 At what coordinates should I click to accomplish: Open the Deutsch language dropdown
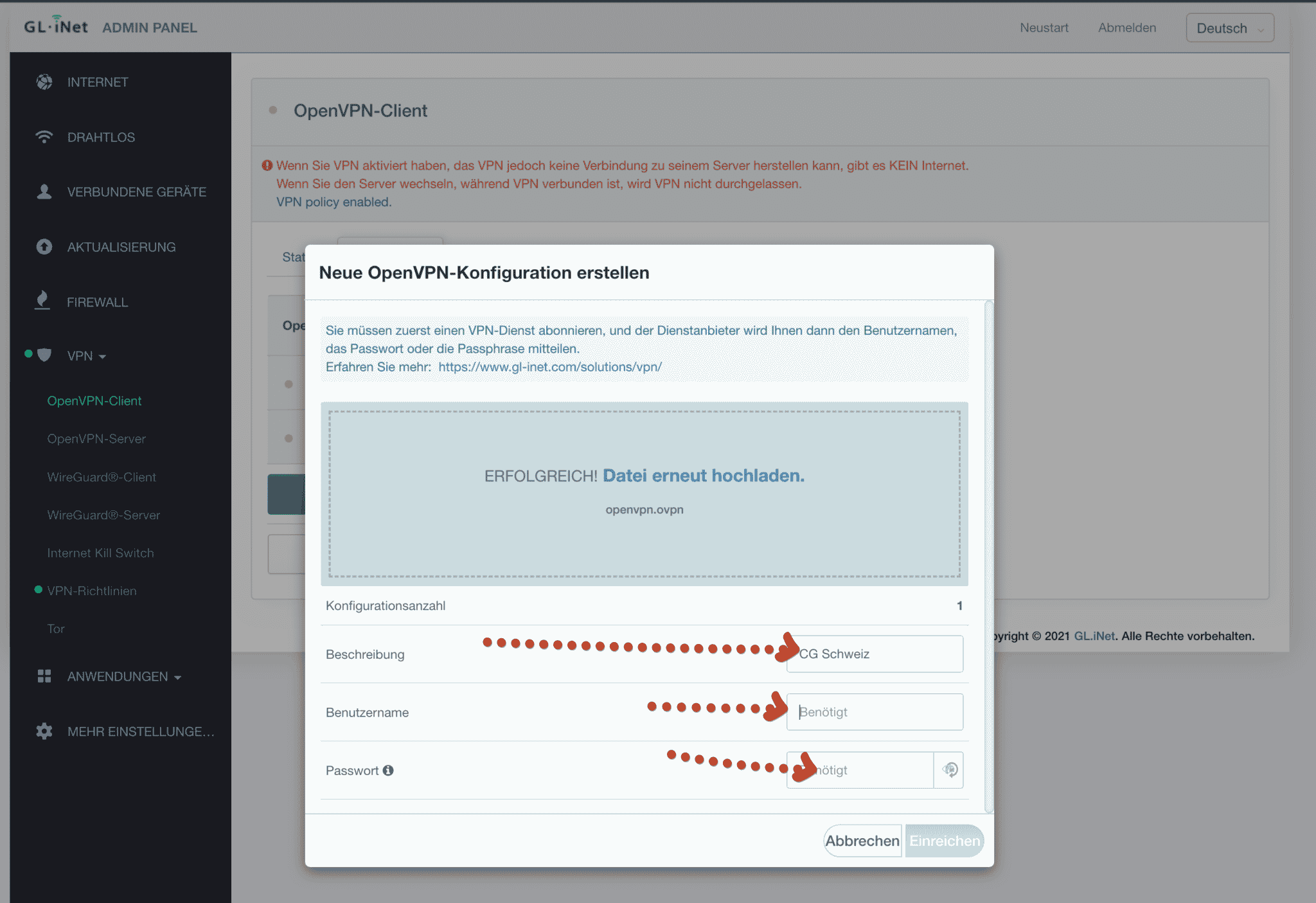[x=1229, y=28]
